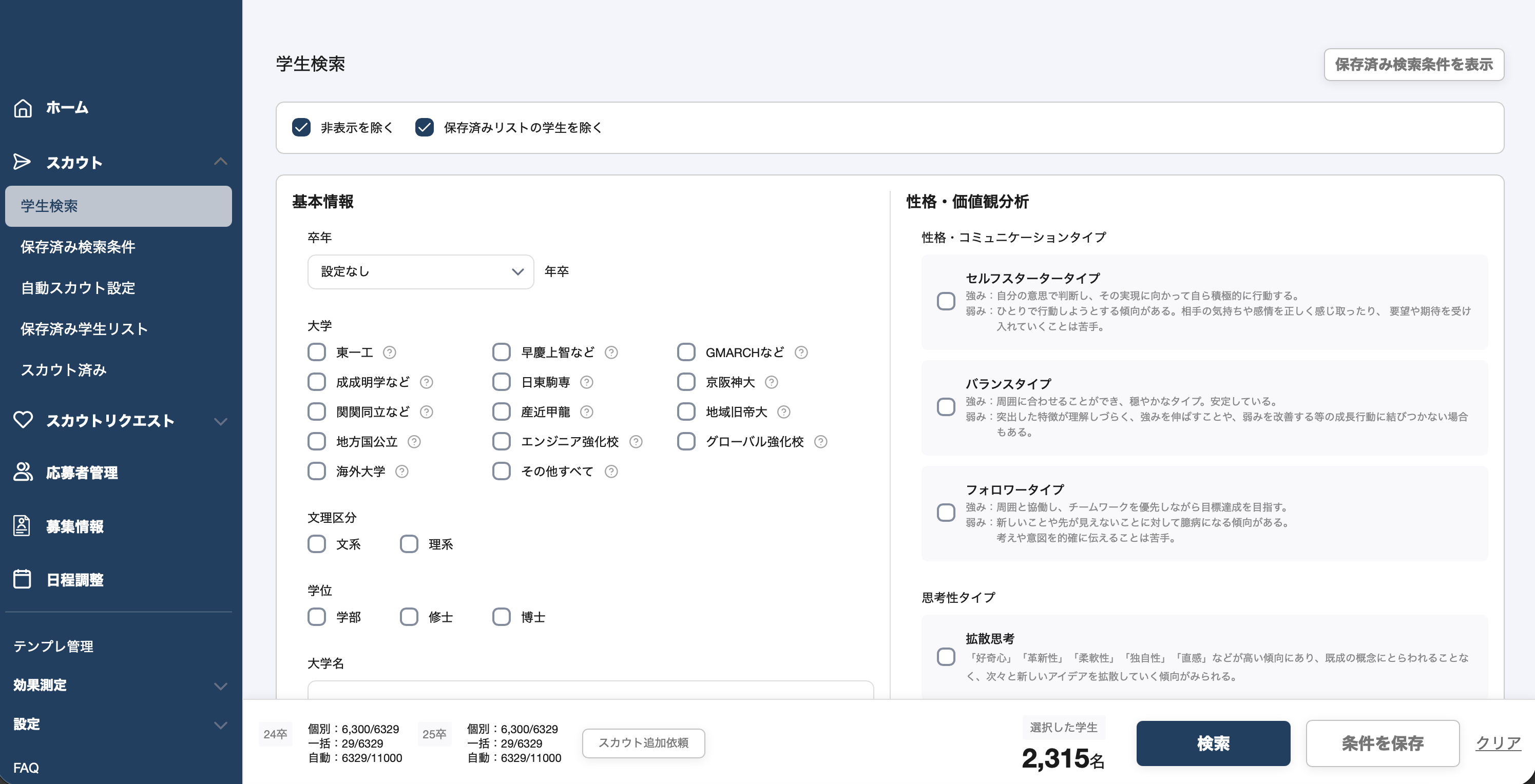This screenshot has height=784, width=1535.
Task: Click the schedule adjustment calendar icon
Action: (22, 579)
